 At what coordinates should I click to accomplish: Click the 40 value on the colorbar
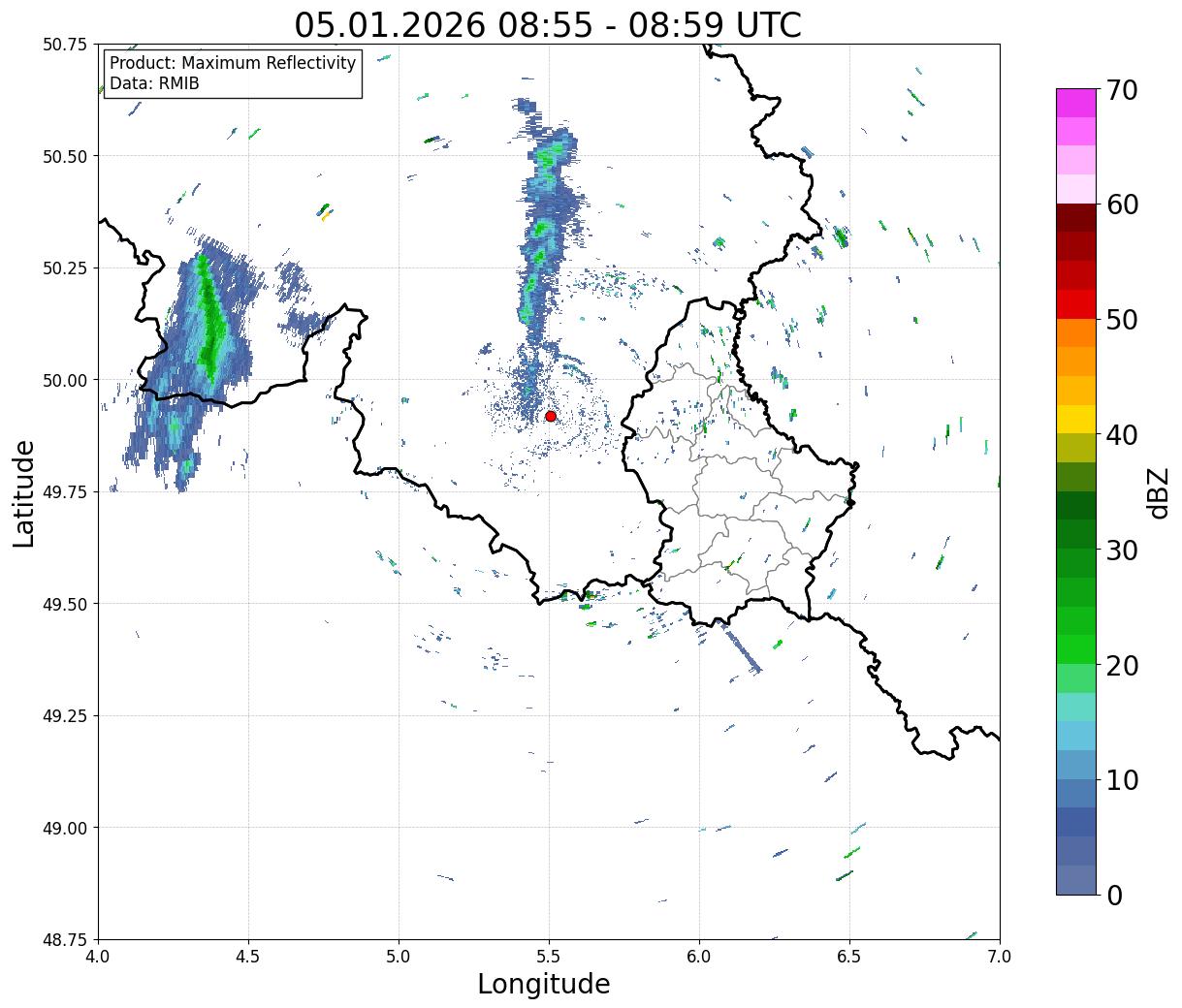pos(1123,435)
